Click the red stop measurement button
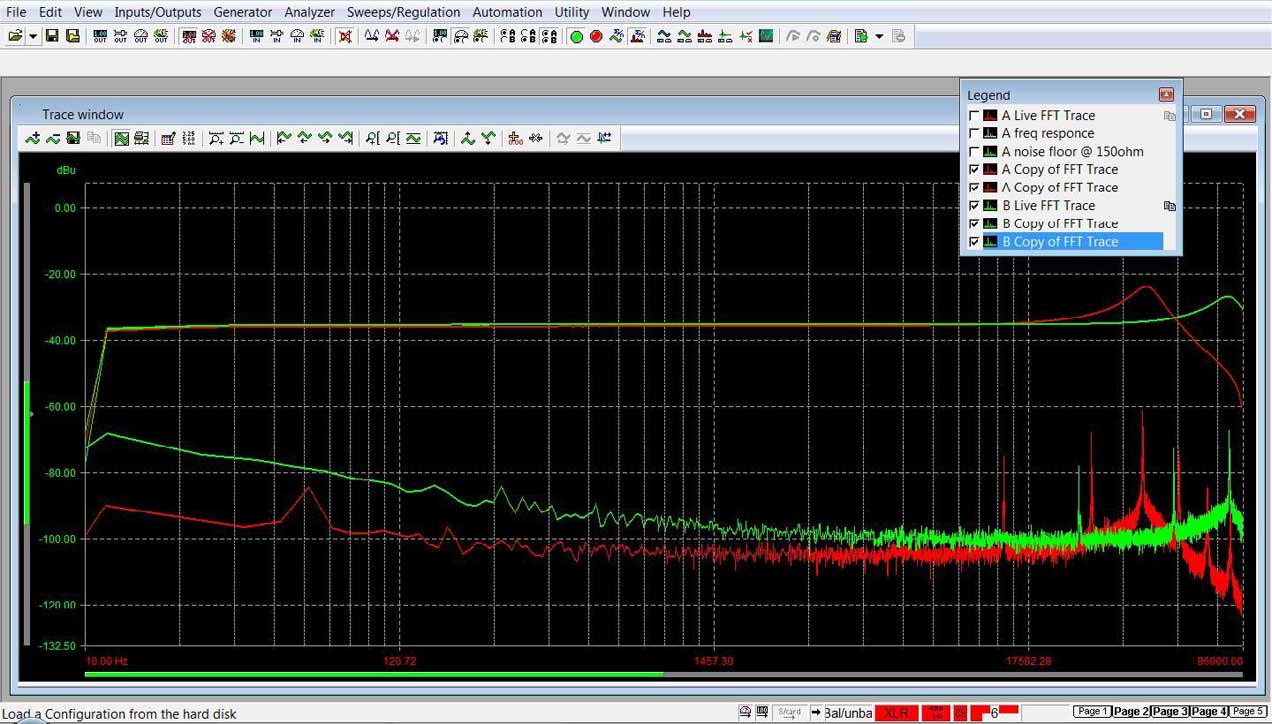 click(596, 36)
